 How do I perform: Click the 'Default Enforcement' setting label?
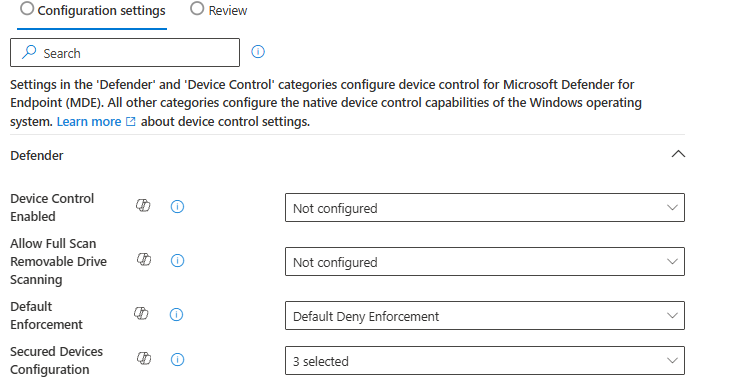pyautogui.click(x=46, y=316)
